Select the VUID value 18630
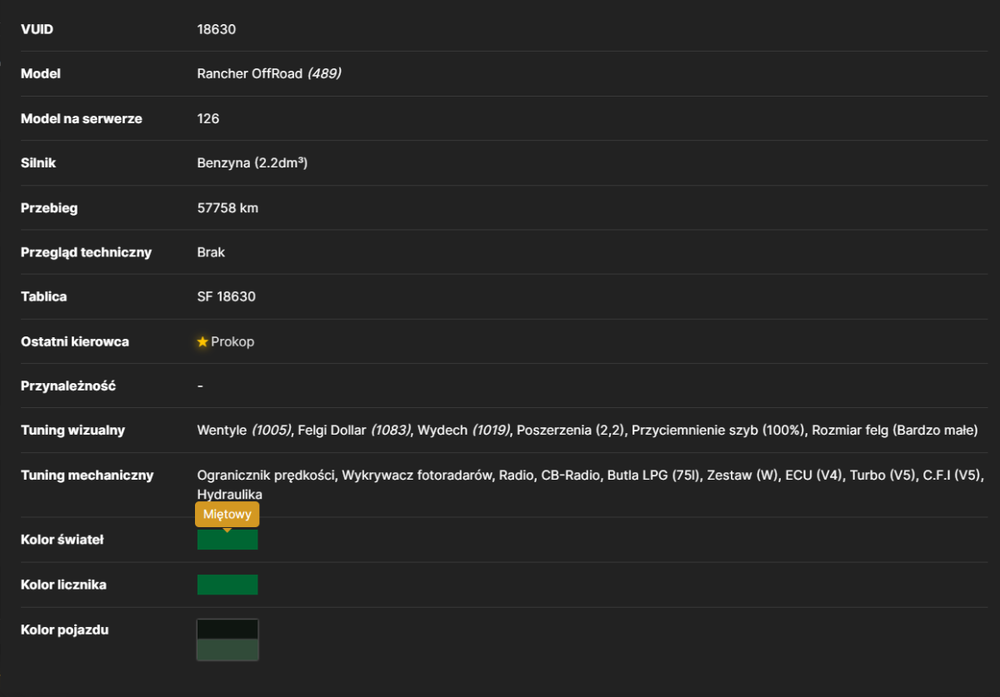The image size is (1000, 697). 216,29
